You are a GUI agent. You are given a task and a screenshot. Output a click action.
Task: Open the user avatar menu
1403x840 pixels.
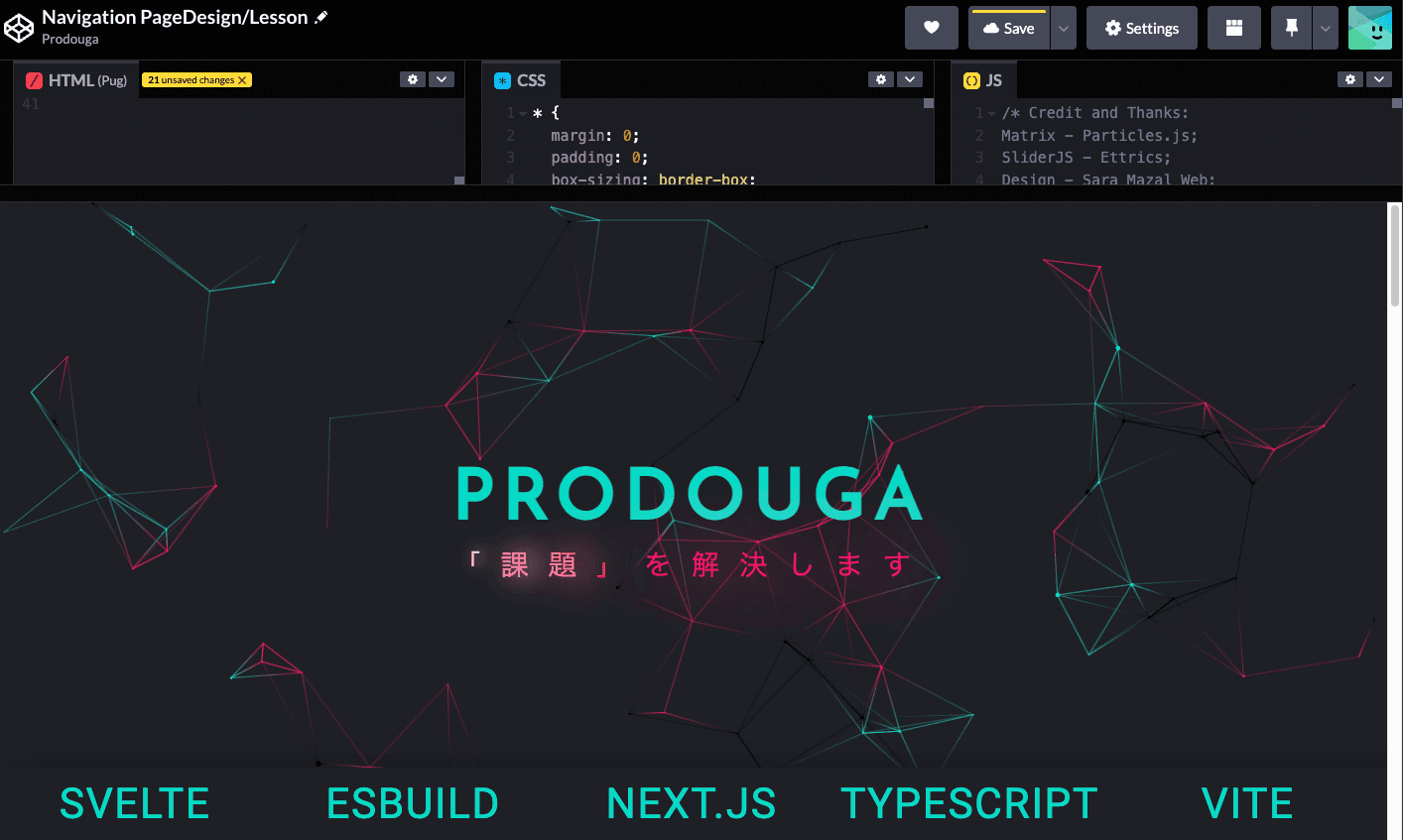1370,28
